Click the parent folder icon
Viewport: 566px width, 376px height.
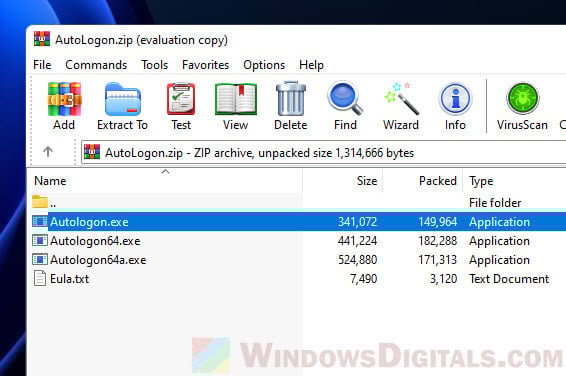(x=40, y=201)
